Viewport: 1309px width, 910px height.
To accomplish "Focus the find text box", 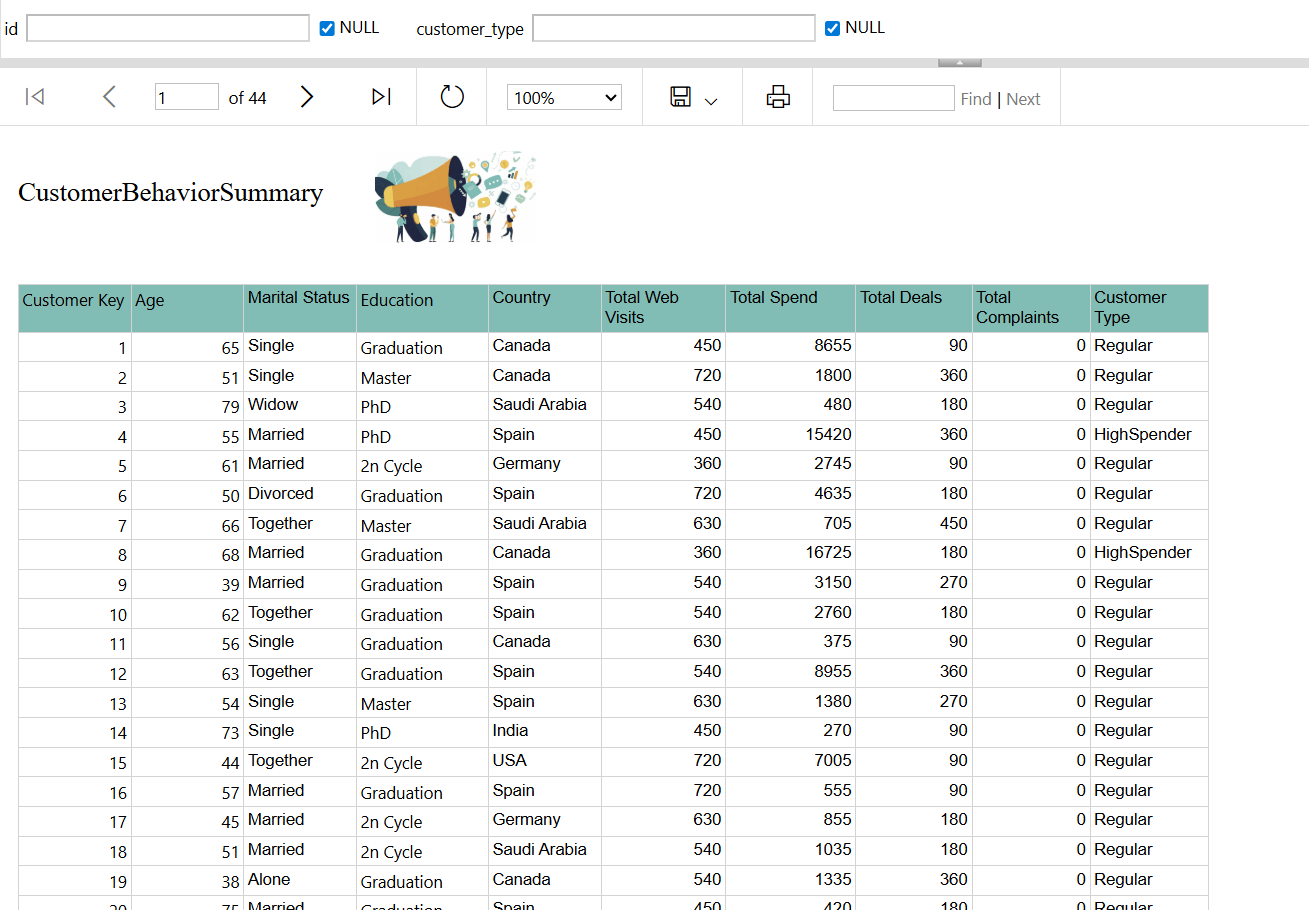I will [x=893, y=98].
